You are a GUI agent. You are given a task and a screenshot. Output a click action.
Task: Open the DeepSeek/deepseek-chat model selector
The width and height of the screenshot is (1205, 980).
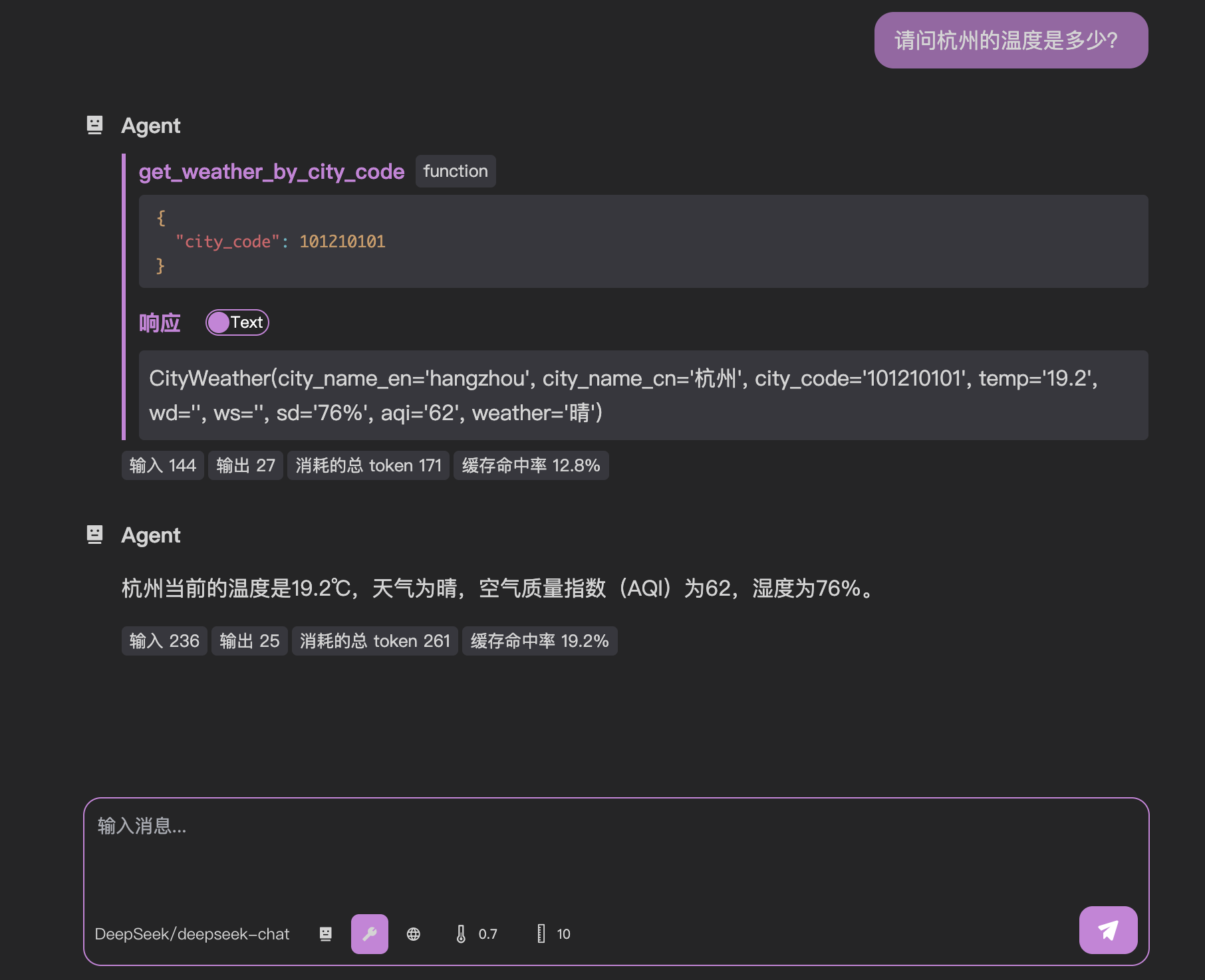(x=192, y=933)
